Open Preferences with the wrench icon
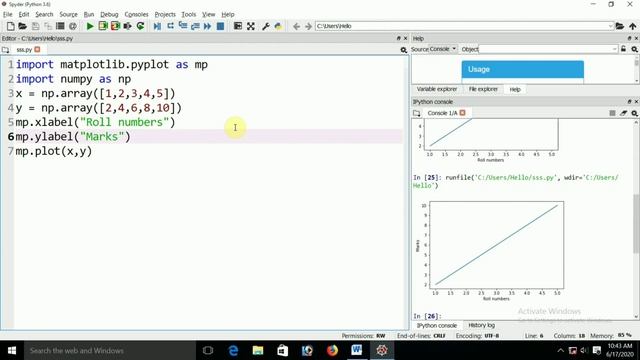 point(266,26)
